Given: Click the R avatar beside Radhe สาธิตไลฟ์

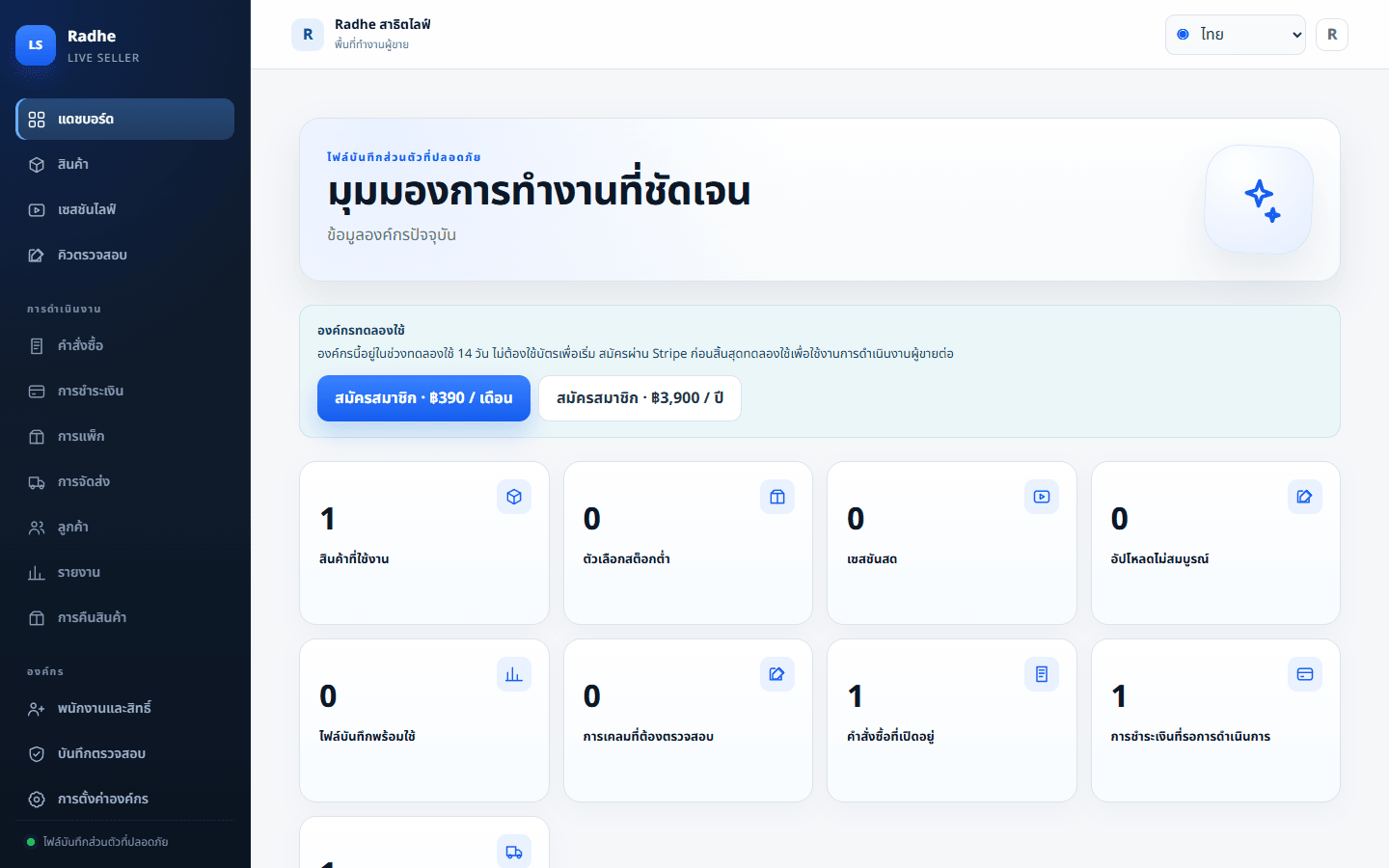Looking at the screenshot, I should 308,35.
